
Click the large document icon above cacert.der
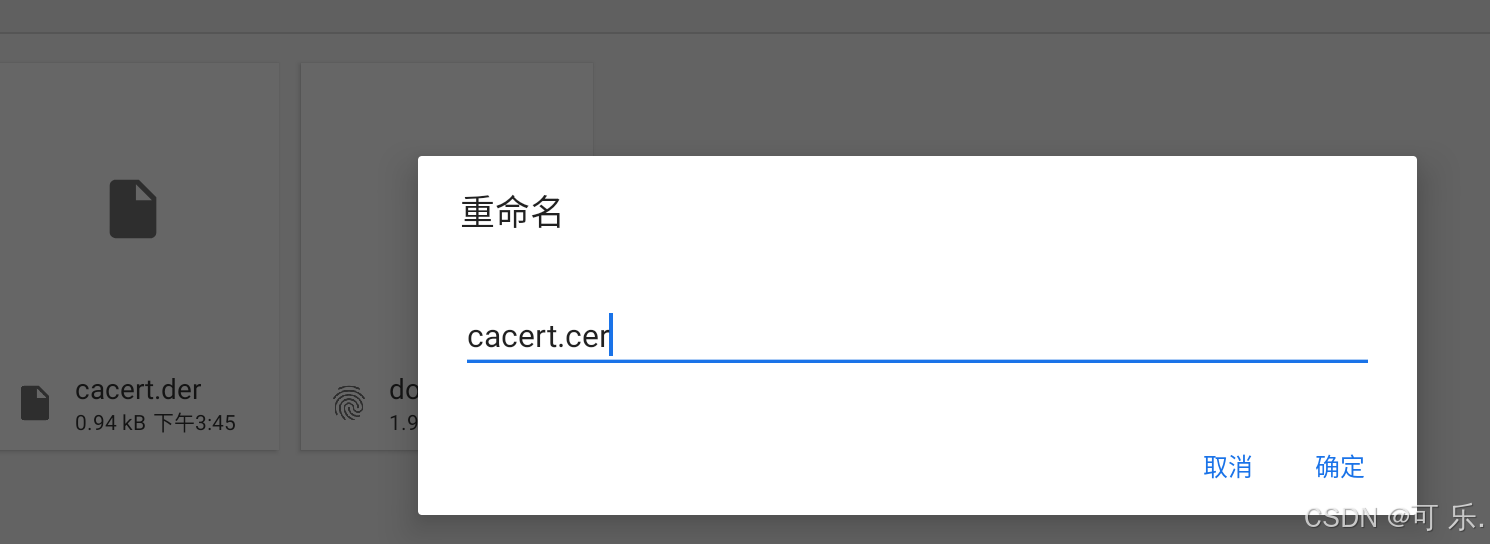[x=133, y=209]
